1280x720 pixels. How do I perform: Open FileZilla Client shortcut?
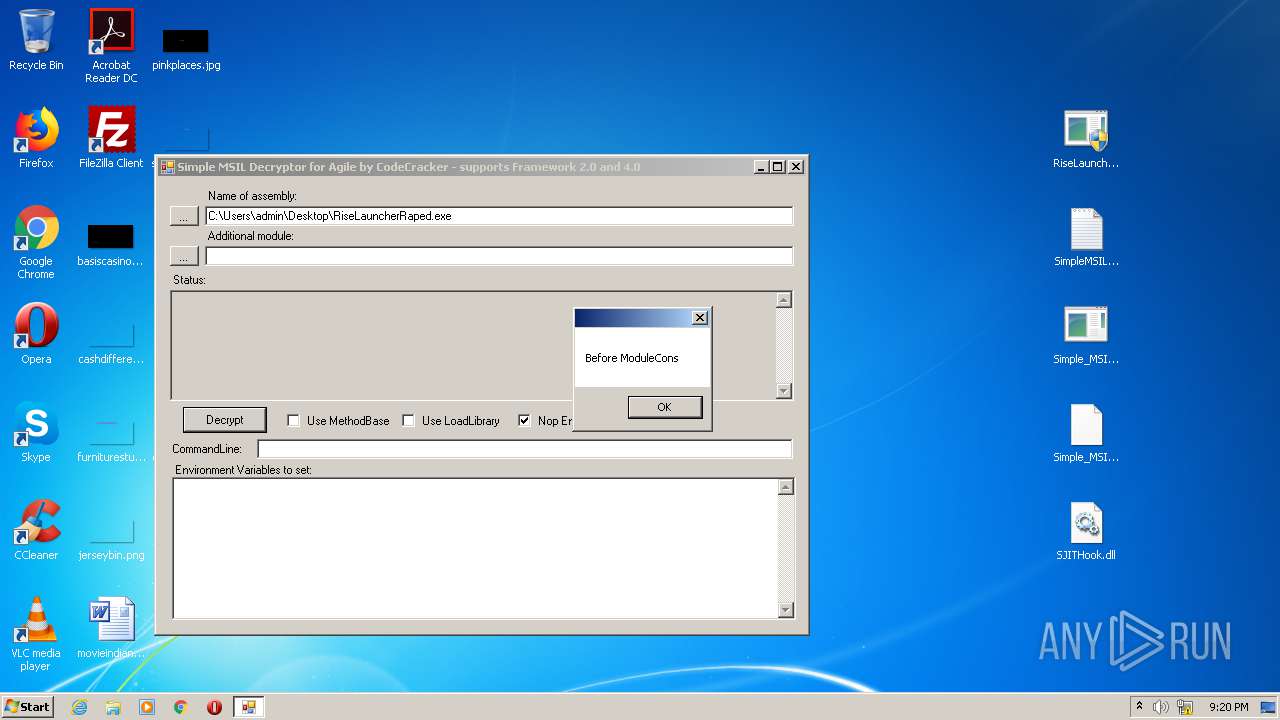[x=111, y=138]
